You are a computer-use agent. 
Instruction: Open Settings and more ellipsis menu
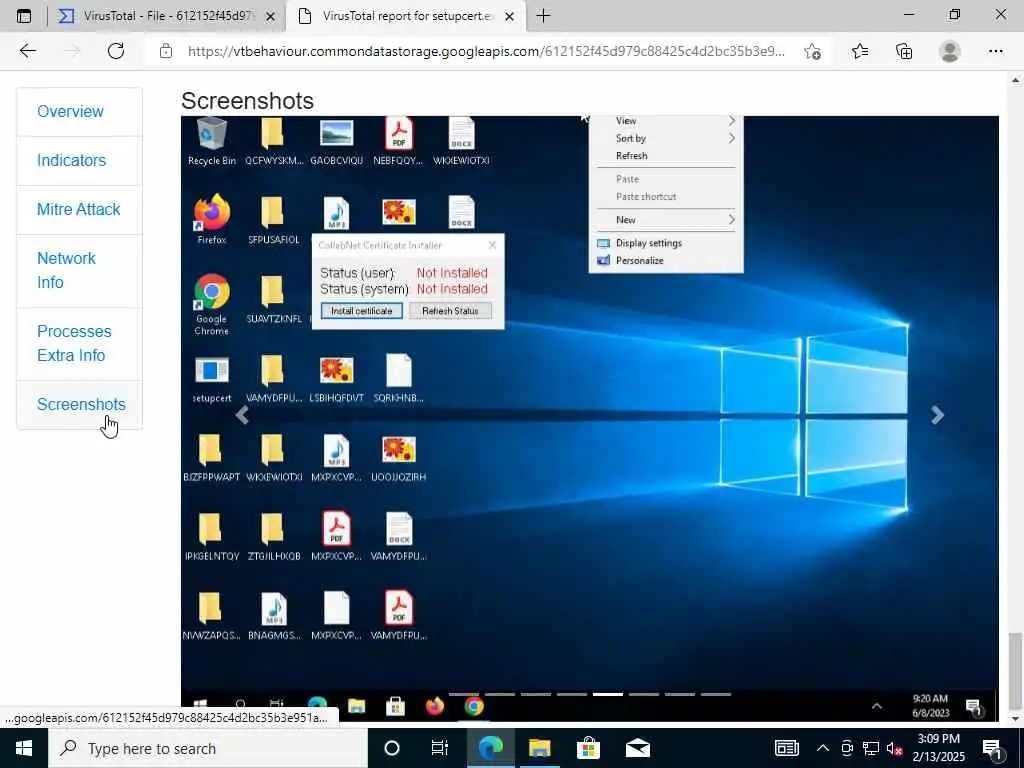point(995,51)
